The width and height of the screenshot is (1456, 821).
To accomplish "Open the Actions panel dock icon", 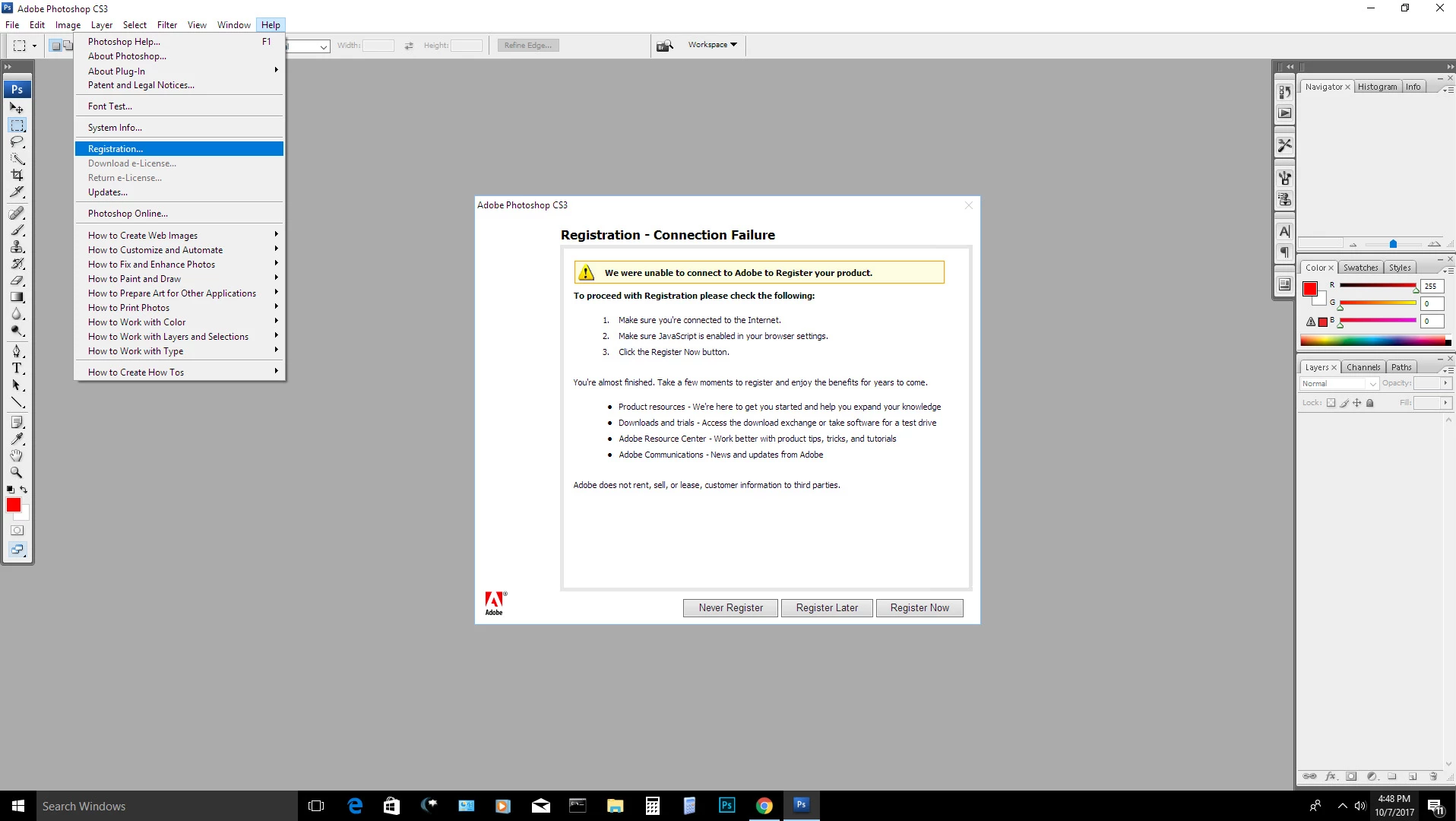I will tap(1284, 113).
